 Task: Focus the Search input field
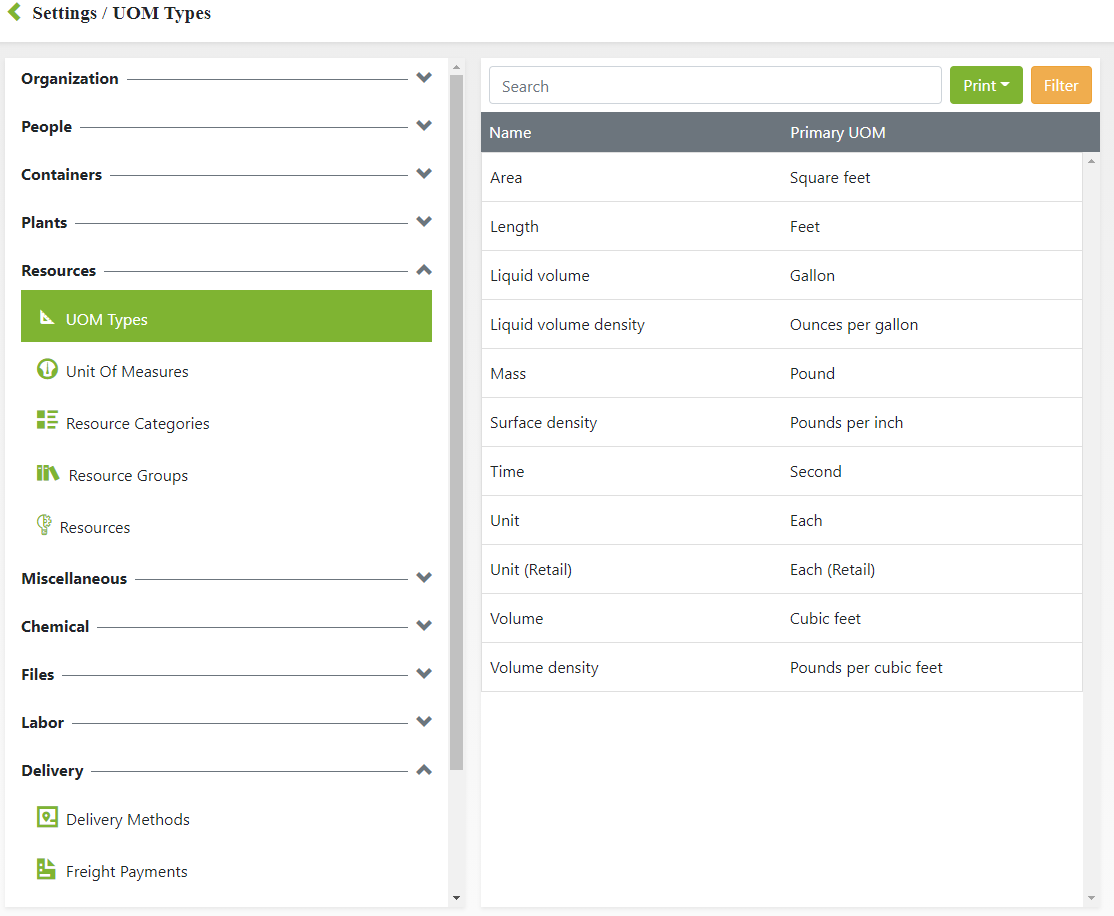coord(715,86)
